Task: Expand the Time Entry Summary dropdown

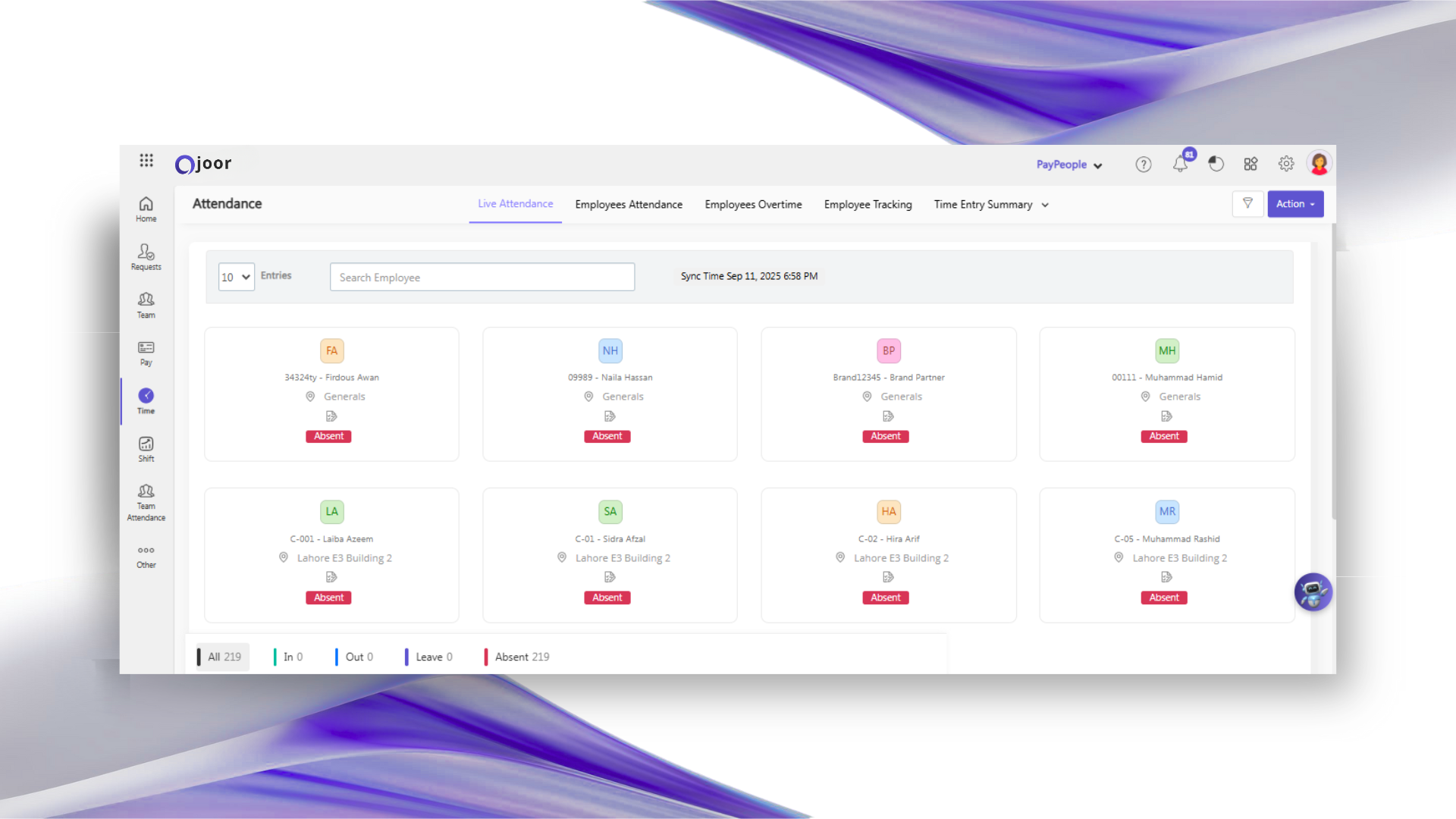Action: (x=991, y=205)
